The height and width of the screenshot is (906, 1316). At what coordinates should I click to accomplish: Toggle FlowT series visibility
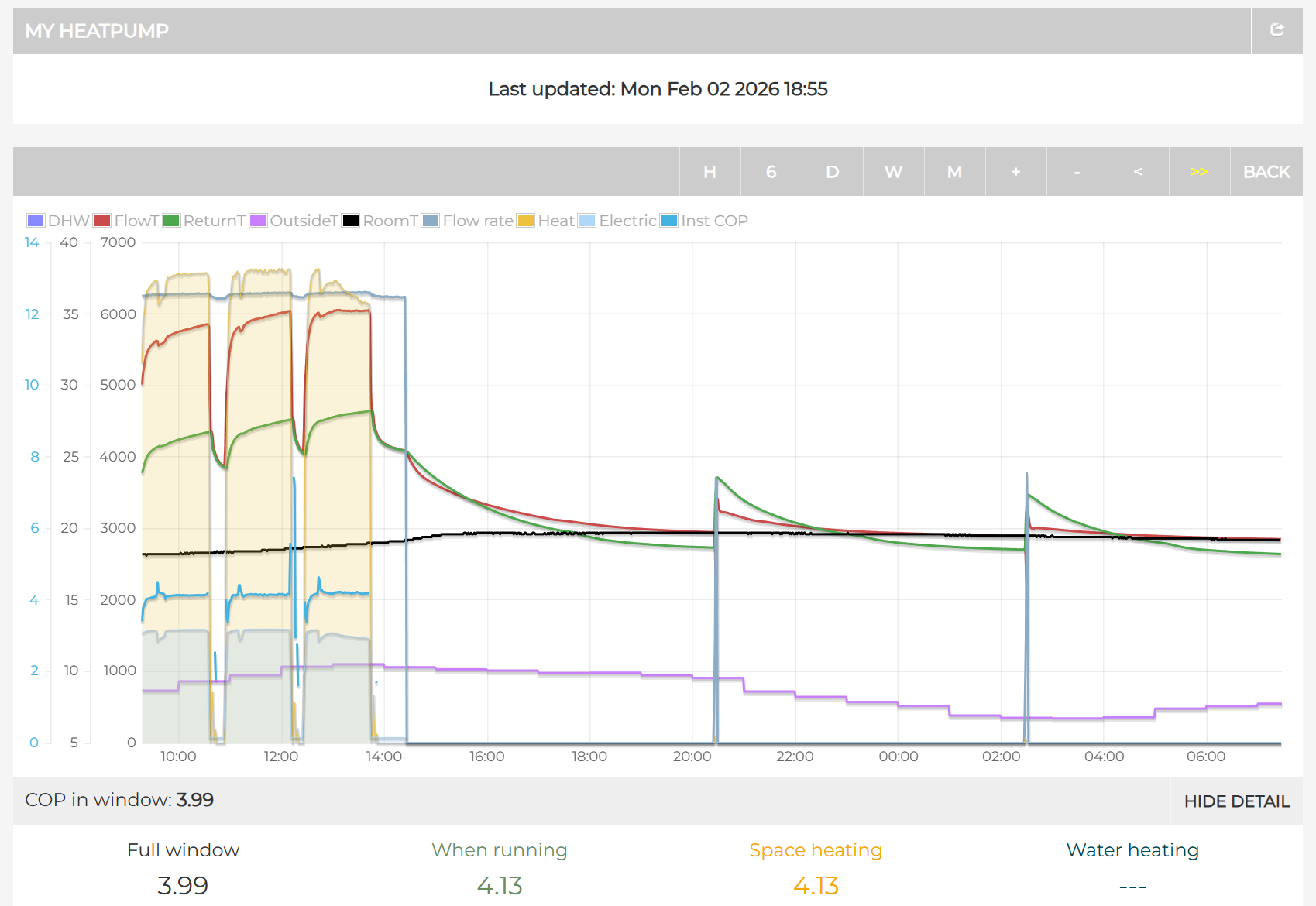127,221
